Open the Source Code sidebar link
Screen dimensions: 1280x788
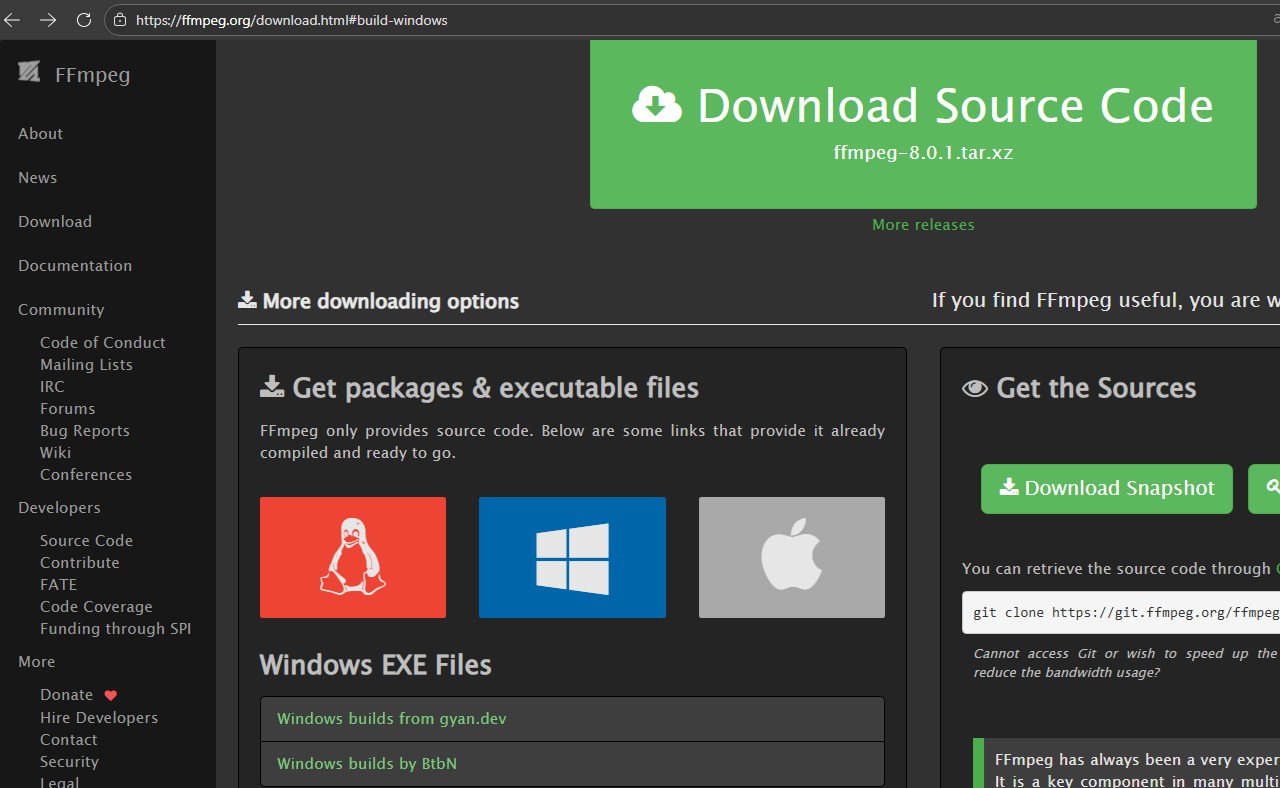pyautogui.click(x=86, y=541)
